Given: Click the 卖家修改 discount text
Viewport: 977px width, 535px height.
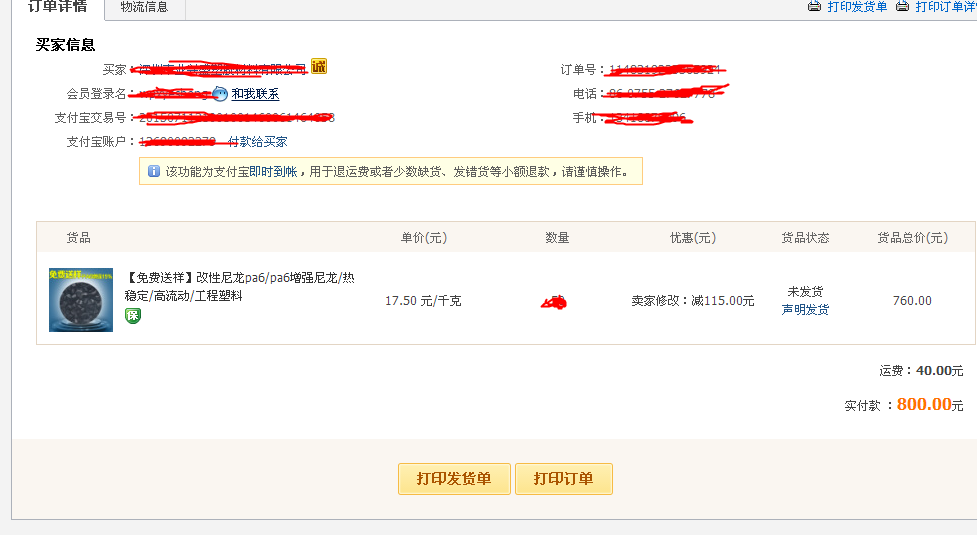Looking at the screenshot, I should click(x=693, y=300).
